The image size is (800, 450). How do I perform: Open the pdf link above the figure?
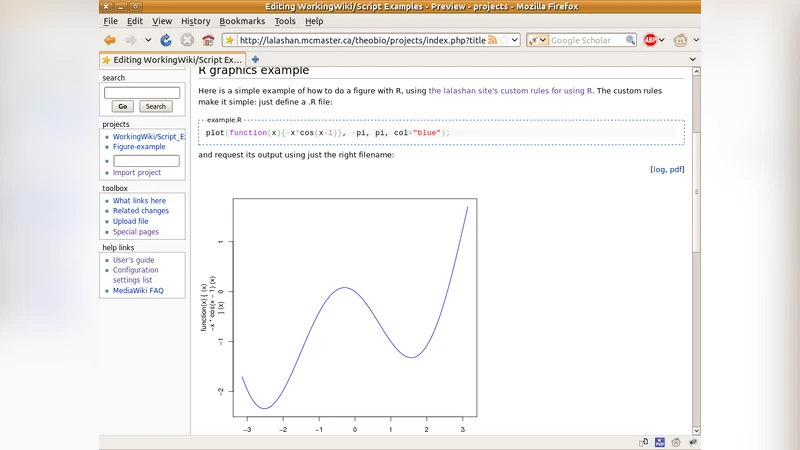coord(675,169)
